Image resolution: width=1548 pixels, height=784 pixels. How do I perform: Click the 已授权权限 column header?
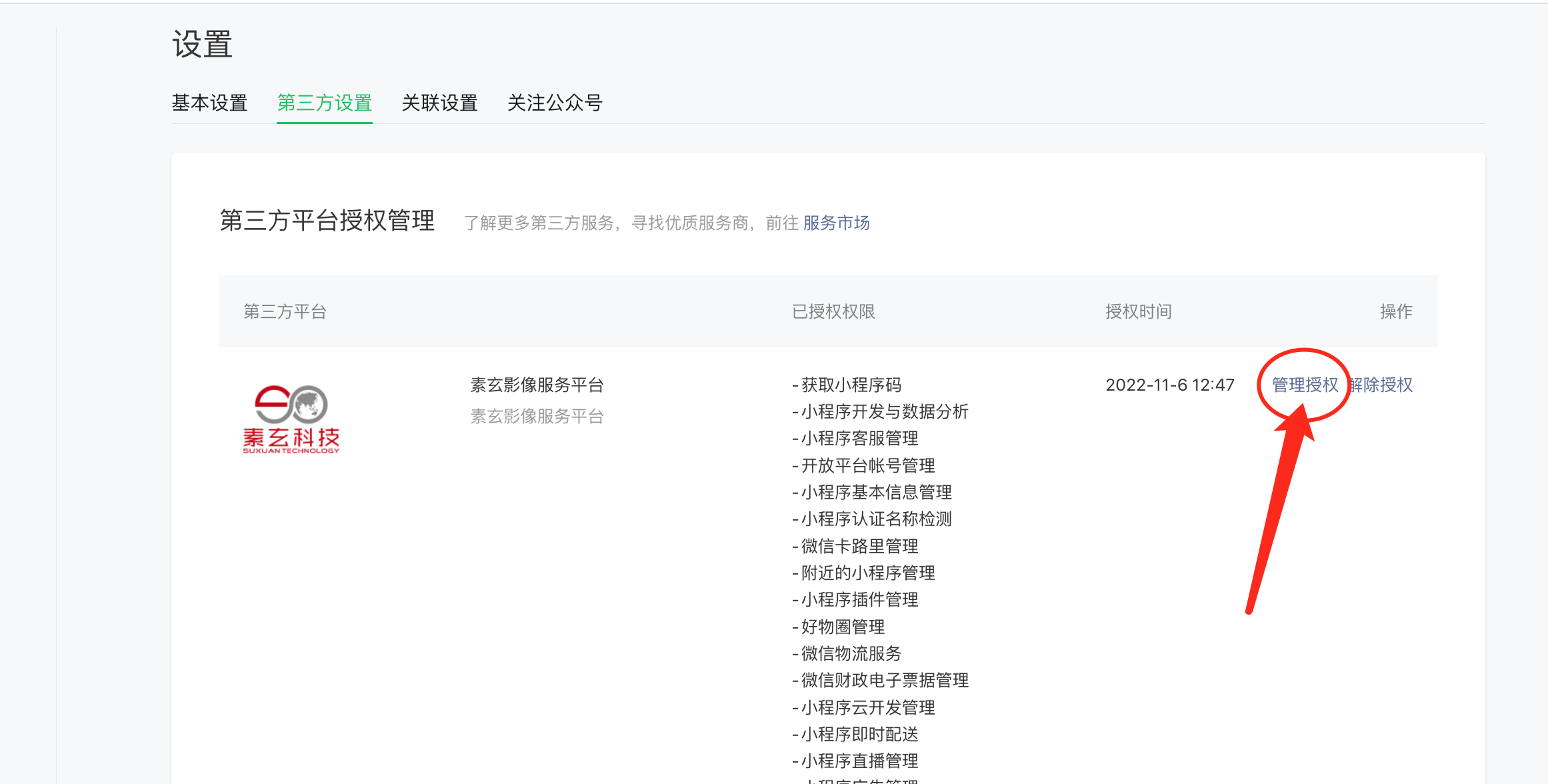[833, 311]
